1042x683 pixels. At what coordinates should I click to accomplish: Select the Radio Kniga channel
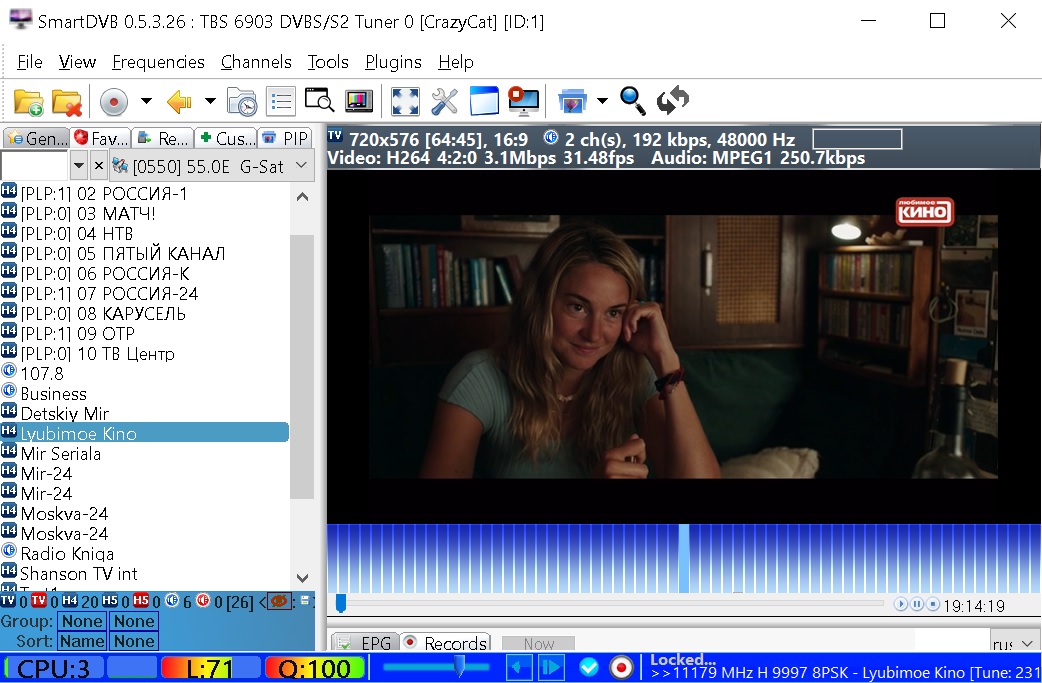pos(145,553)
